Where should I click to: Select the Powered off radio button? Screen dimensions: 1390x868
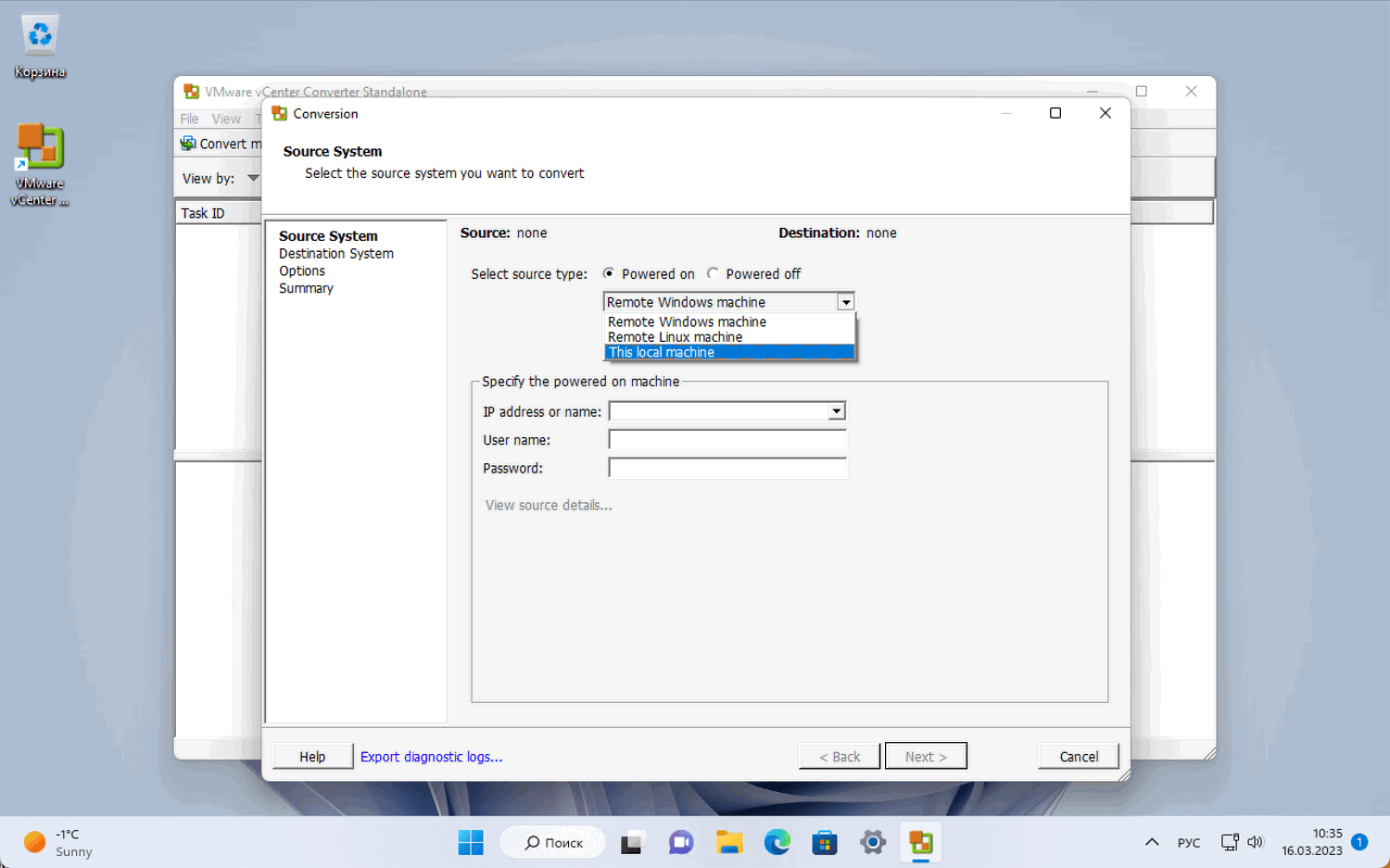[x=713, y=273]
